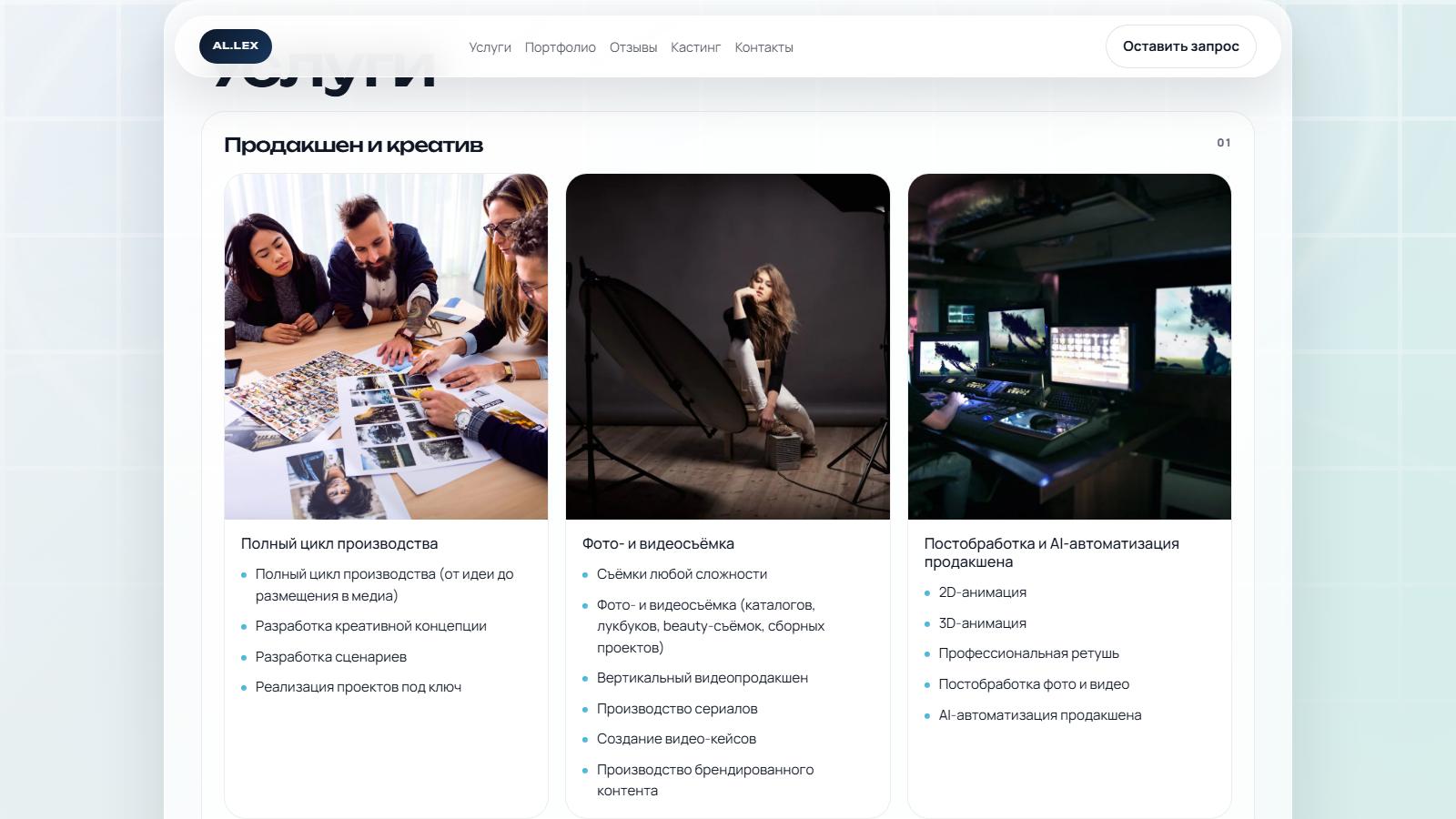1456x819 pixels.
Task: Open the team brainstorming photo
Action: (x=386, y=347)
